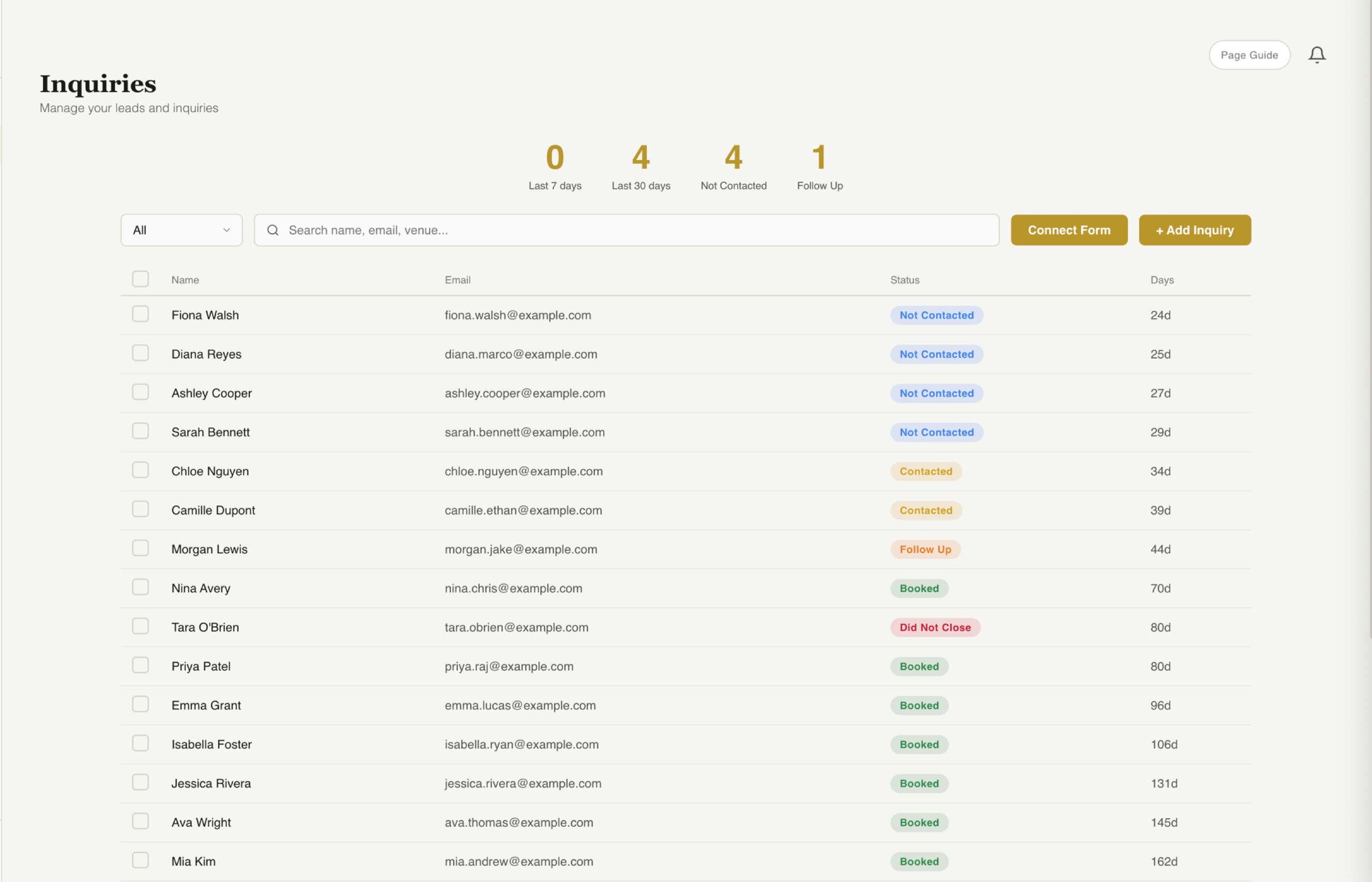1372x882 pixels.
Task: Open the notification bell
Action: (x=1317, y=54)
